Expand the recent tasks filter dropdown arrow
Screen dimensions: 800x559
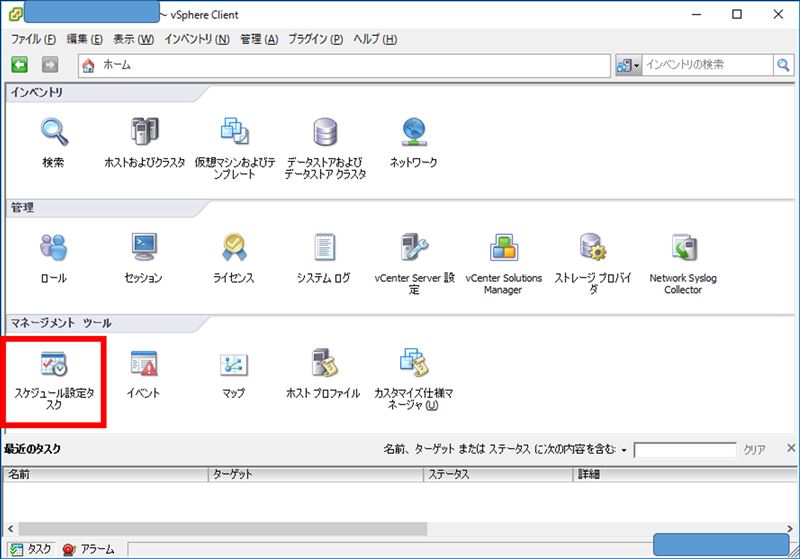coord(624,450)
